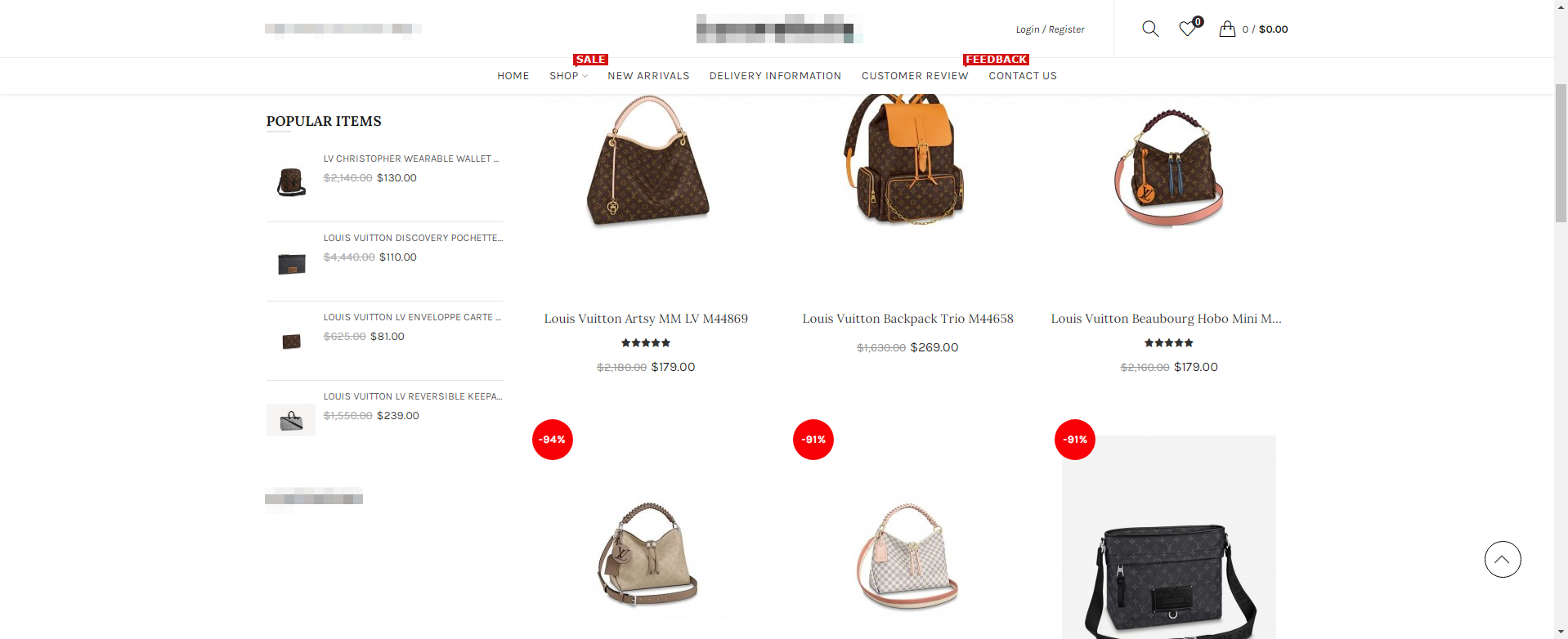
Task: Click the star rating under Beaubourg Hobo Mini
Action: click(1169, 343)
